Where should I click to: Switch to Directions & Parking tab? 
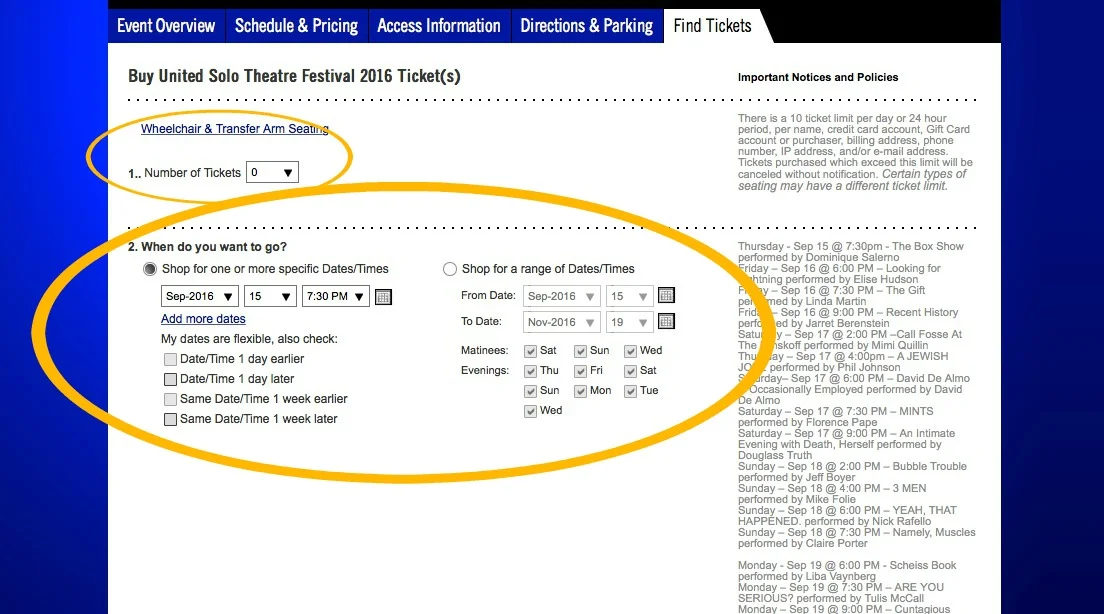click(586, 26)
